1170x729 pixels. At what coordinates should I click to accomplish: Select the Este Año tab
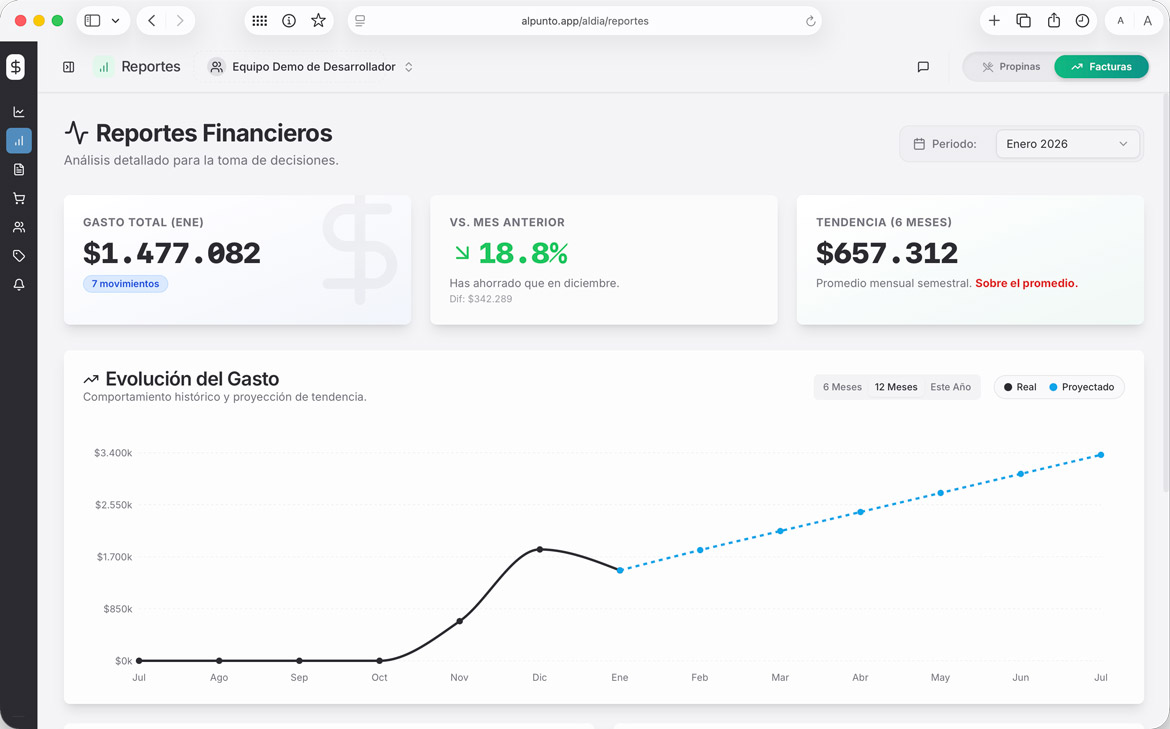click(951, 386)
